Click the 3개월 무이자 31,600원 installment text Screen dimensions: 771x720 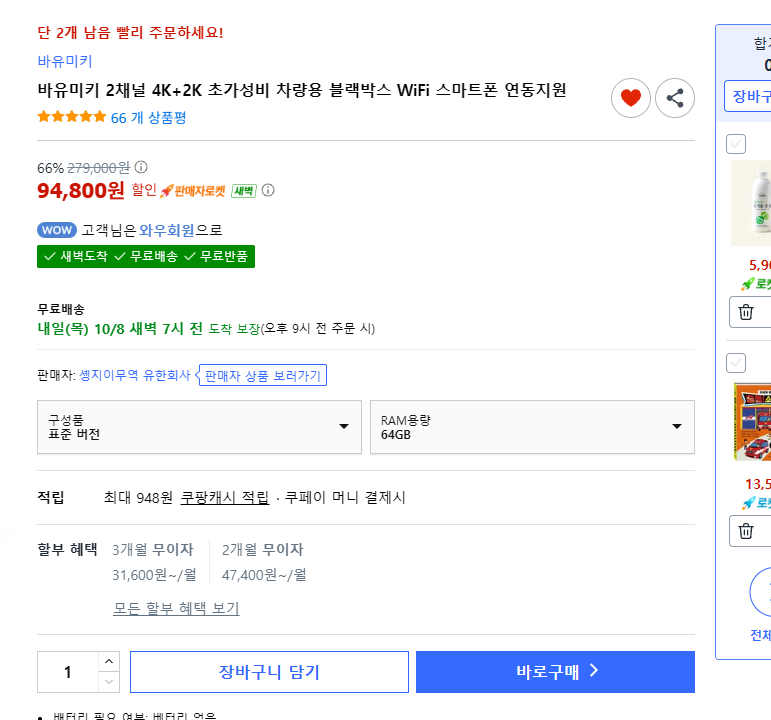pyautogui.click(x=154, y=562)
